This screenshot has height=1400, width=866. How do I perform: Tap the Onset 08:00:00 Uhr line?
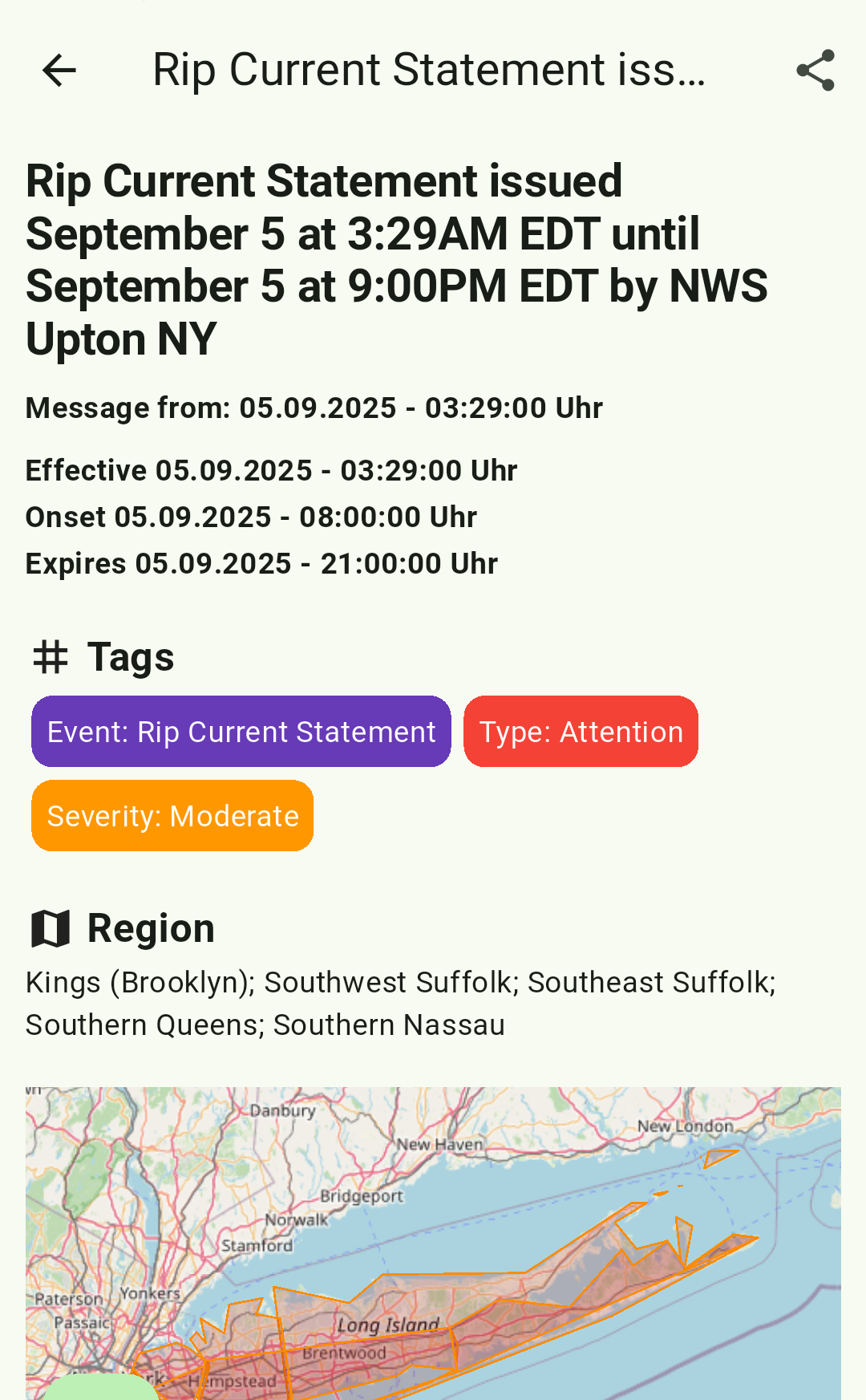coord(252,517)
